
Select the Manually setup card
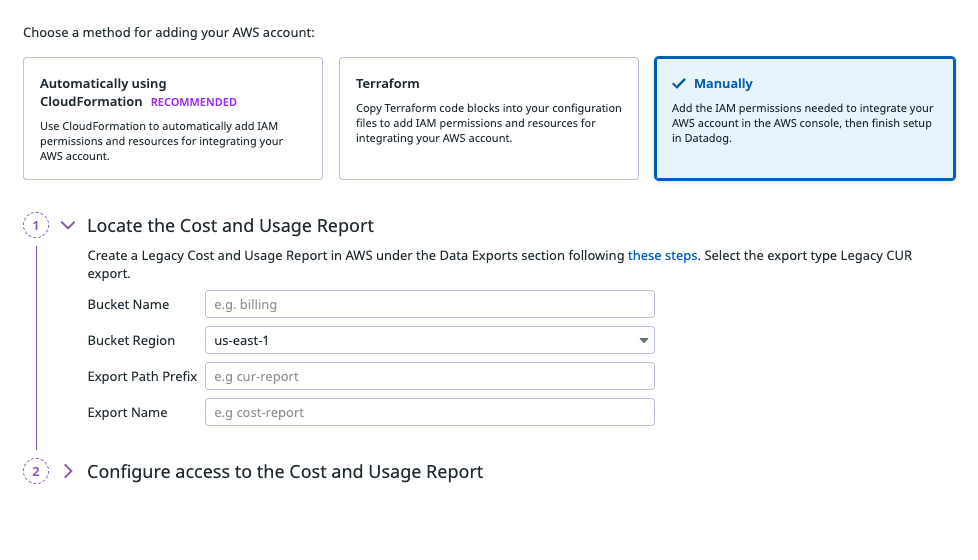click(804, 118)
